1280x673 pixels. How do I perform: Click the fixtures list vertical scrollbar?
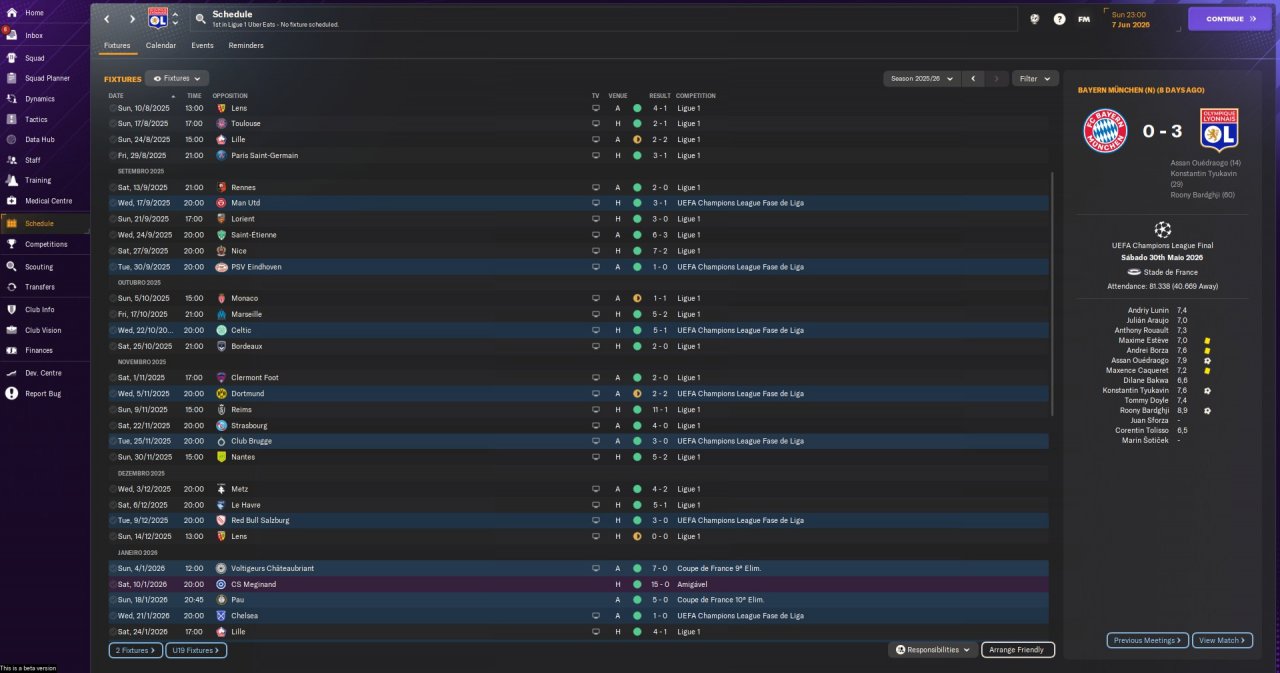pos(1052,294)
